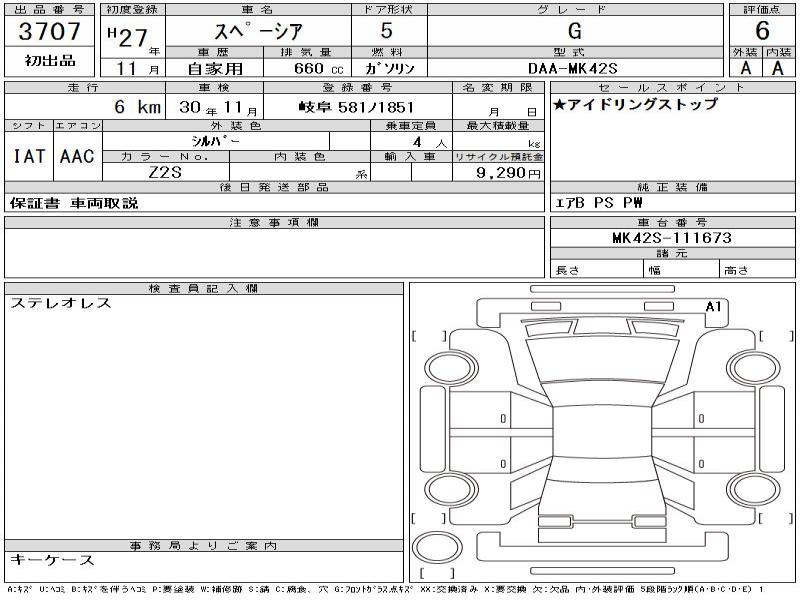The width and height of the screenshot is (800, 600).
Task: Click the inspector note ステレオレス
Action: coord(61,303)
